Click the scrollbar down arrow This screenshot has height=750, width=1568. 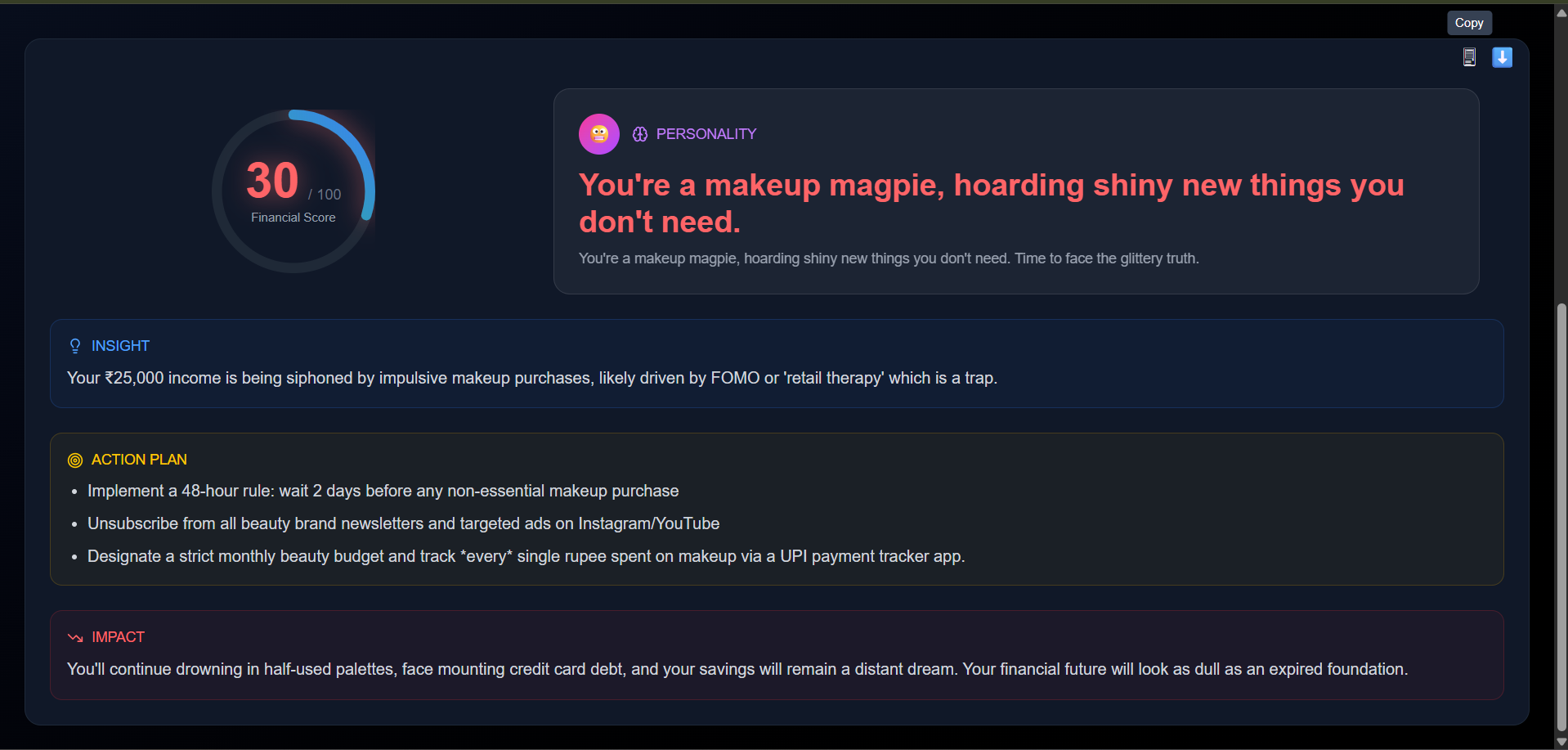[x=1561, y=742]
